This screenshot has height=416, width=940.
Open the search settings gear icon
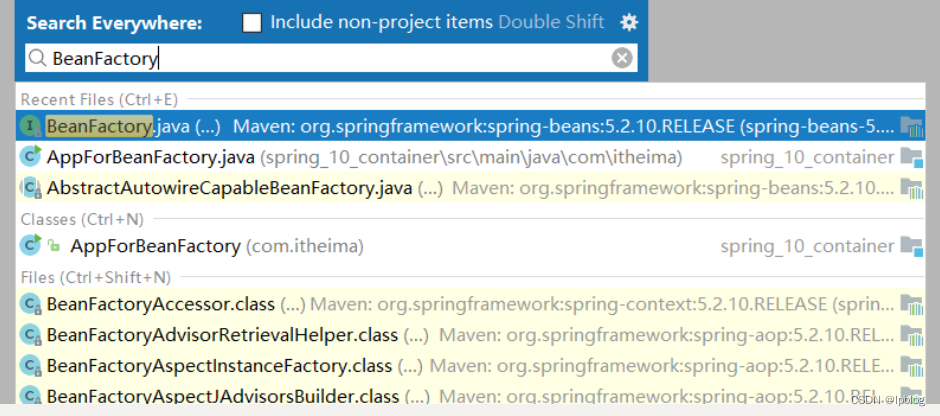tap(629, 23)
